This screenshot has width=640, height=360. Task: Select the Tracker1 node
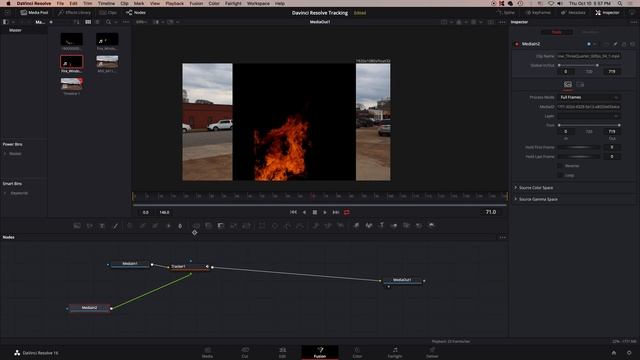pos(189,267)
